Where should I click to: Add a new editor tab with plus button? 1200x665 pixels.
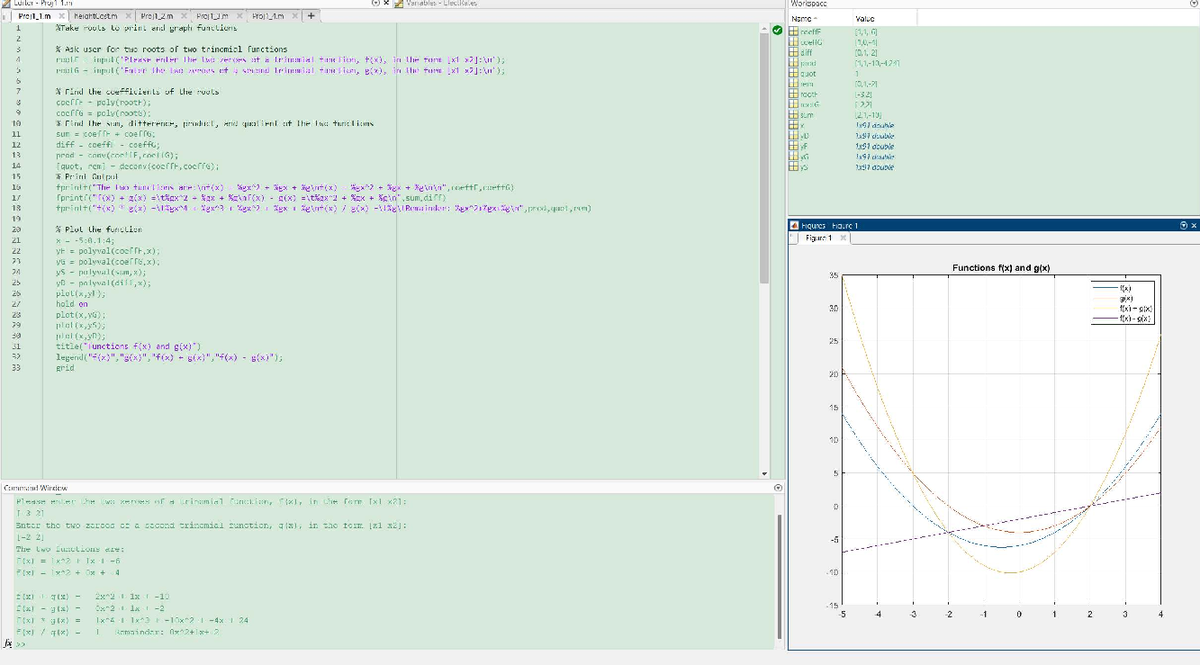312,16
